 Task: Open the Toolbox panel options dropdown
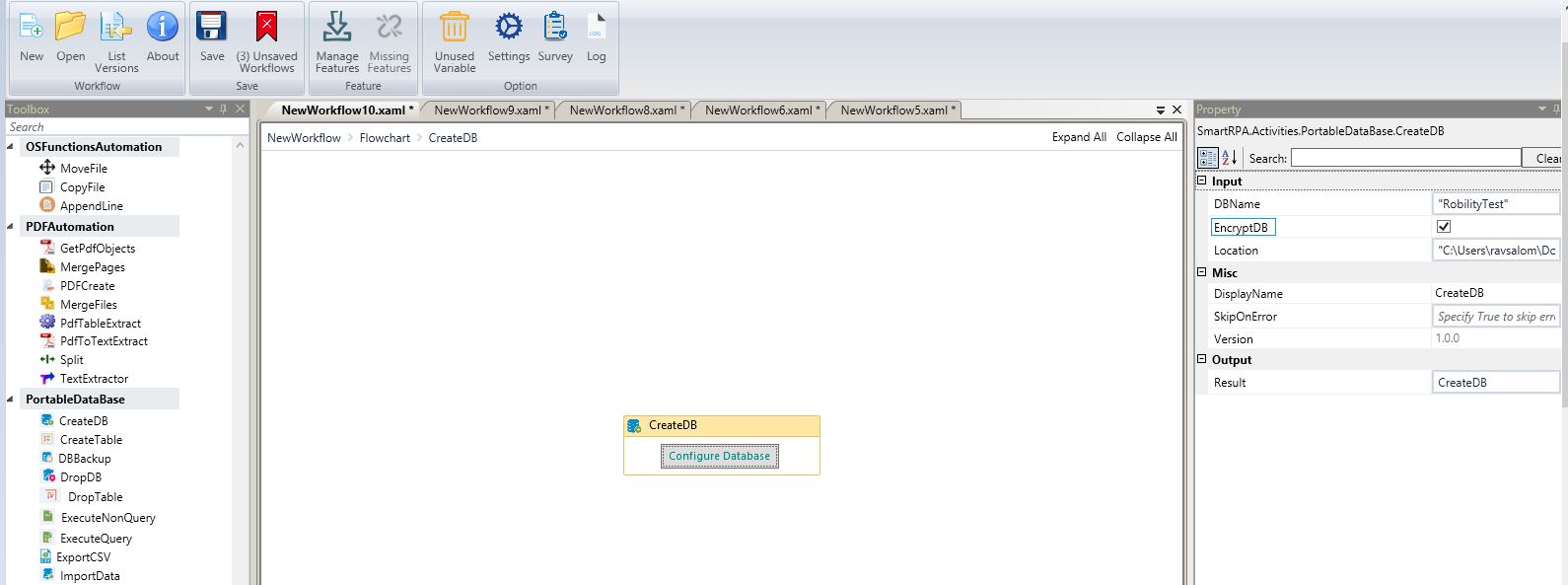[208, 109]
